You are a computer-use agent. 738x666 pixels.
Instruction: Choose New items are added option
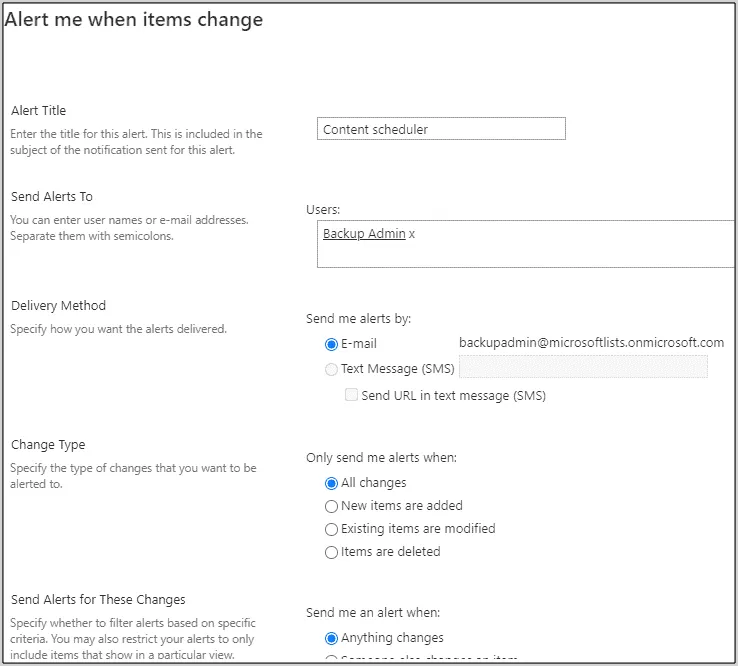pos(332,506)
